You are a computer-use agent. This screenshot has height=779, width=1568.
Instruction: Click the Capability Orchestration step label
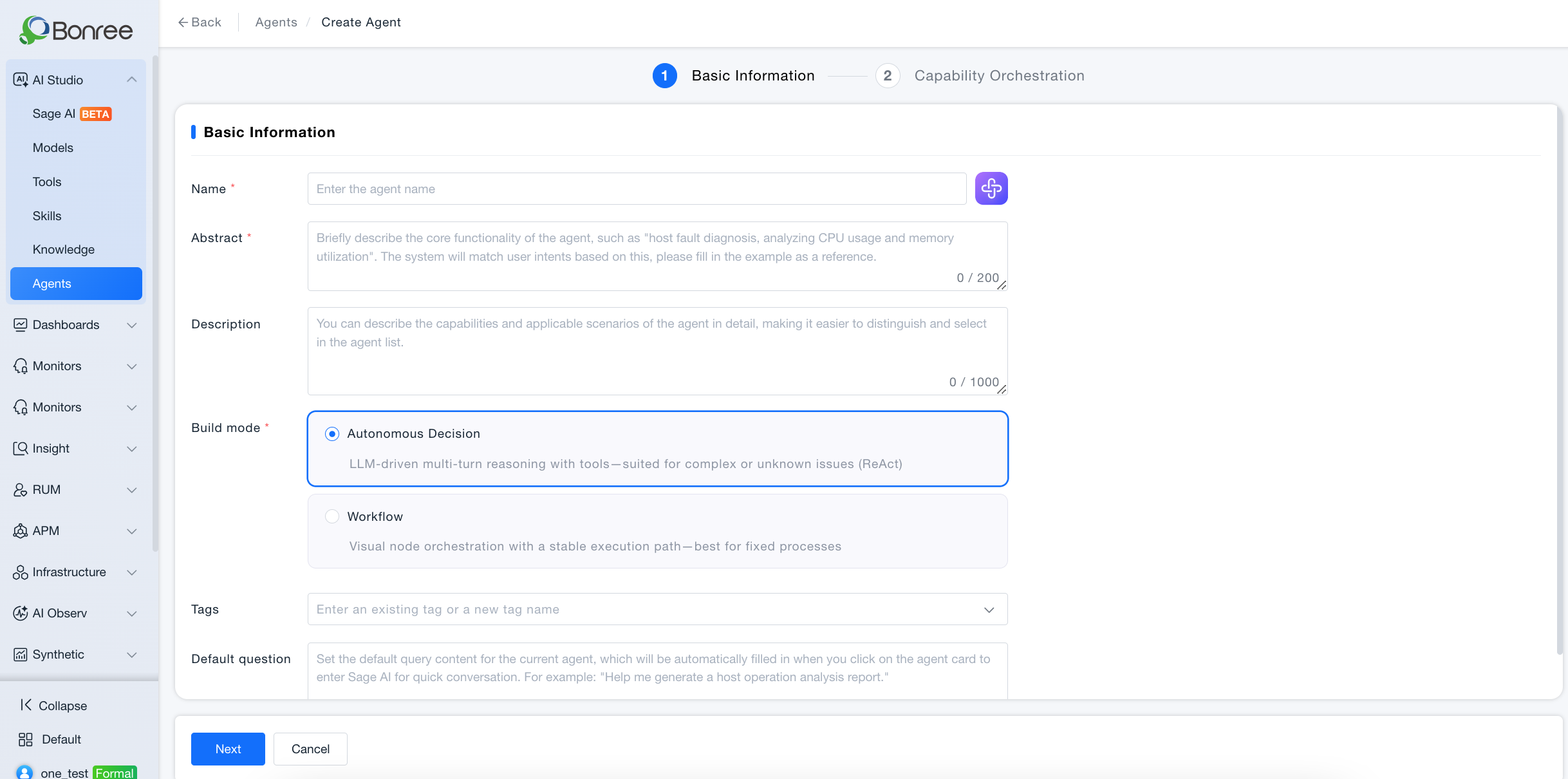(x=999, y=76)
